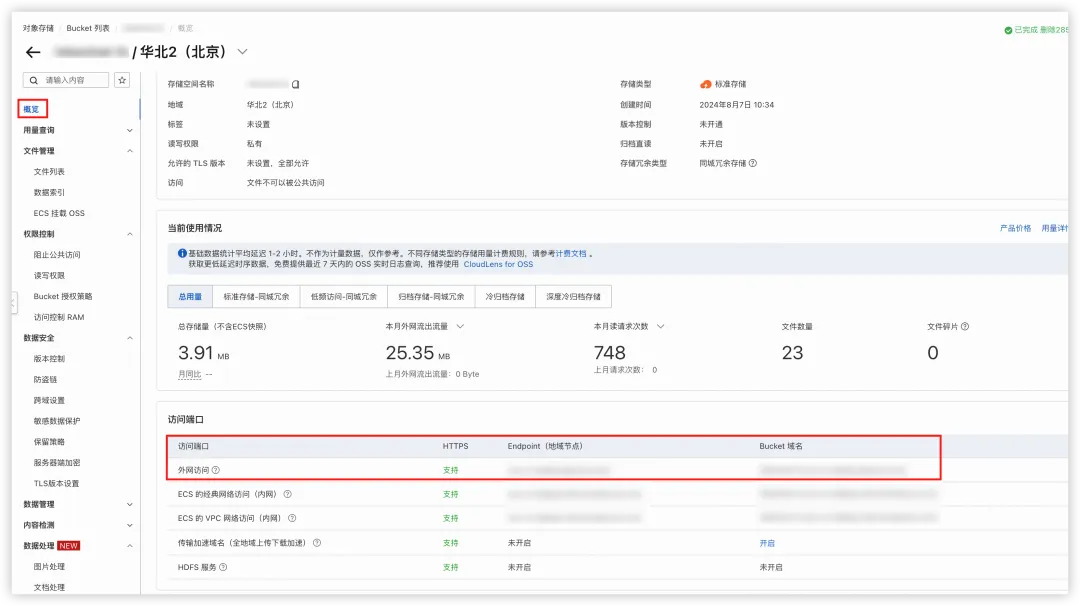Open 读写权限 in the sidebar

click(49, 275)
